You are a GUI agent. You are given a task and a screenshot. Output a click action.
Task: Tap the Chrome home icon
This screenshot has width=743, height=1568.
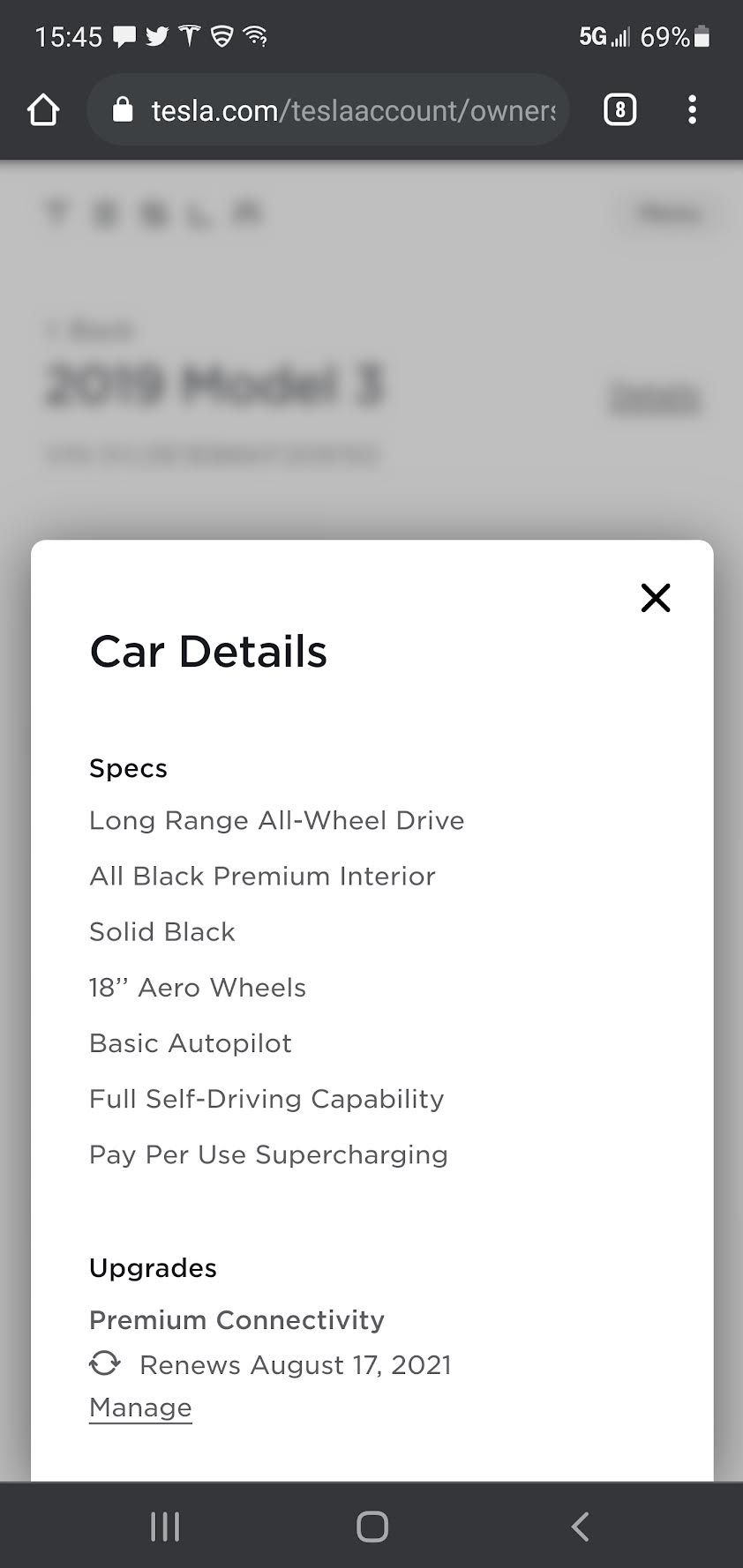click(43, 110)
